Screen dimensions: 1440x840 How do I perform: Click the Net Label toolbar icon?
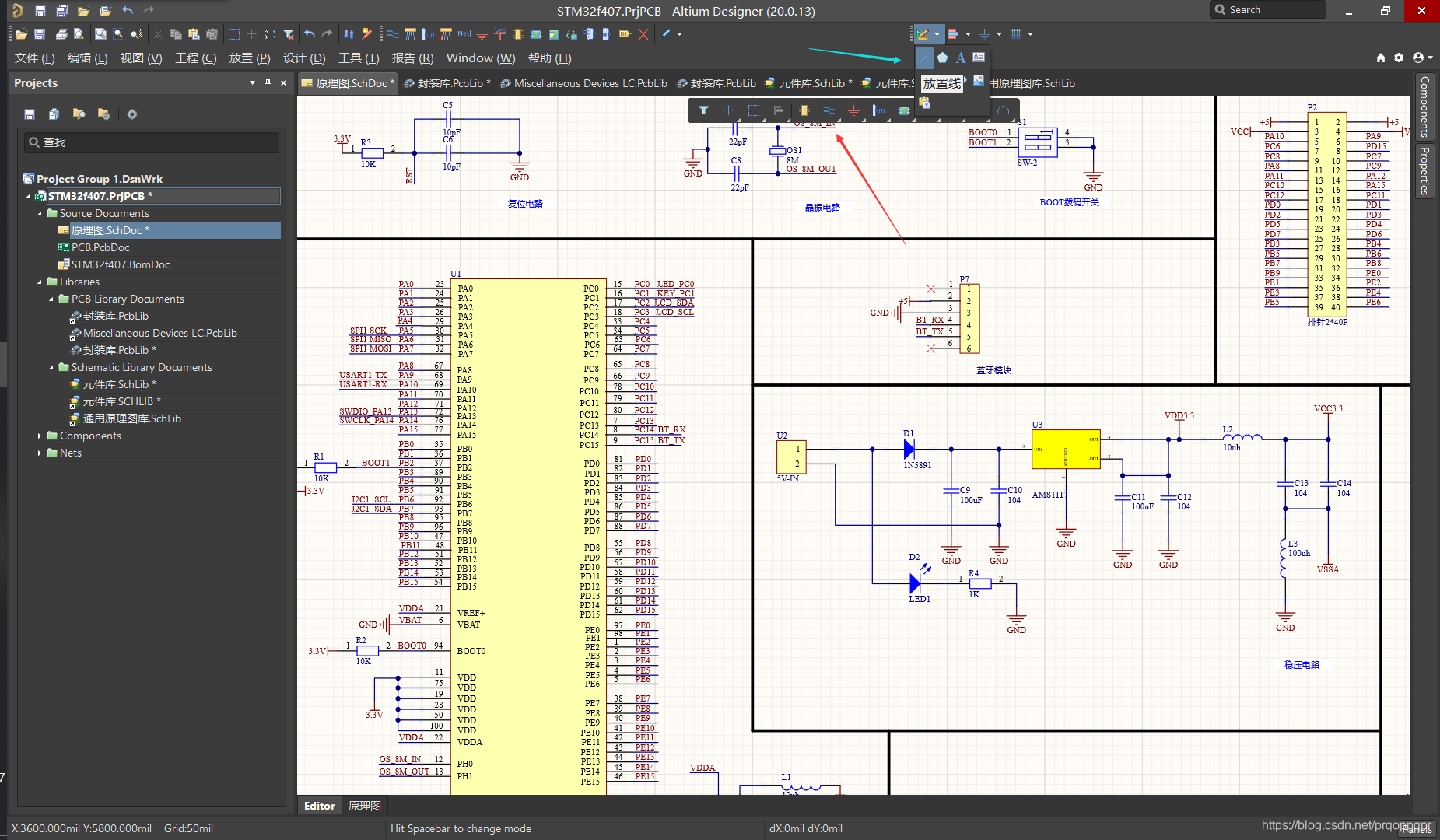464,34
